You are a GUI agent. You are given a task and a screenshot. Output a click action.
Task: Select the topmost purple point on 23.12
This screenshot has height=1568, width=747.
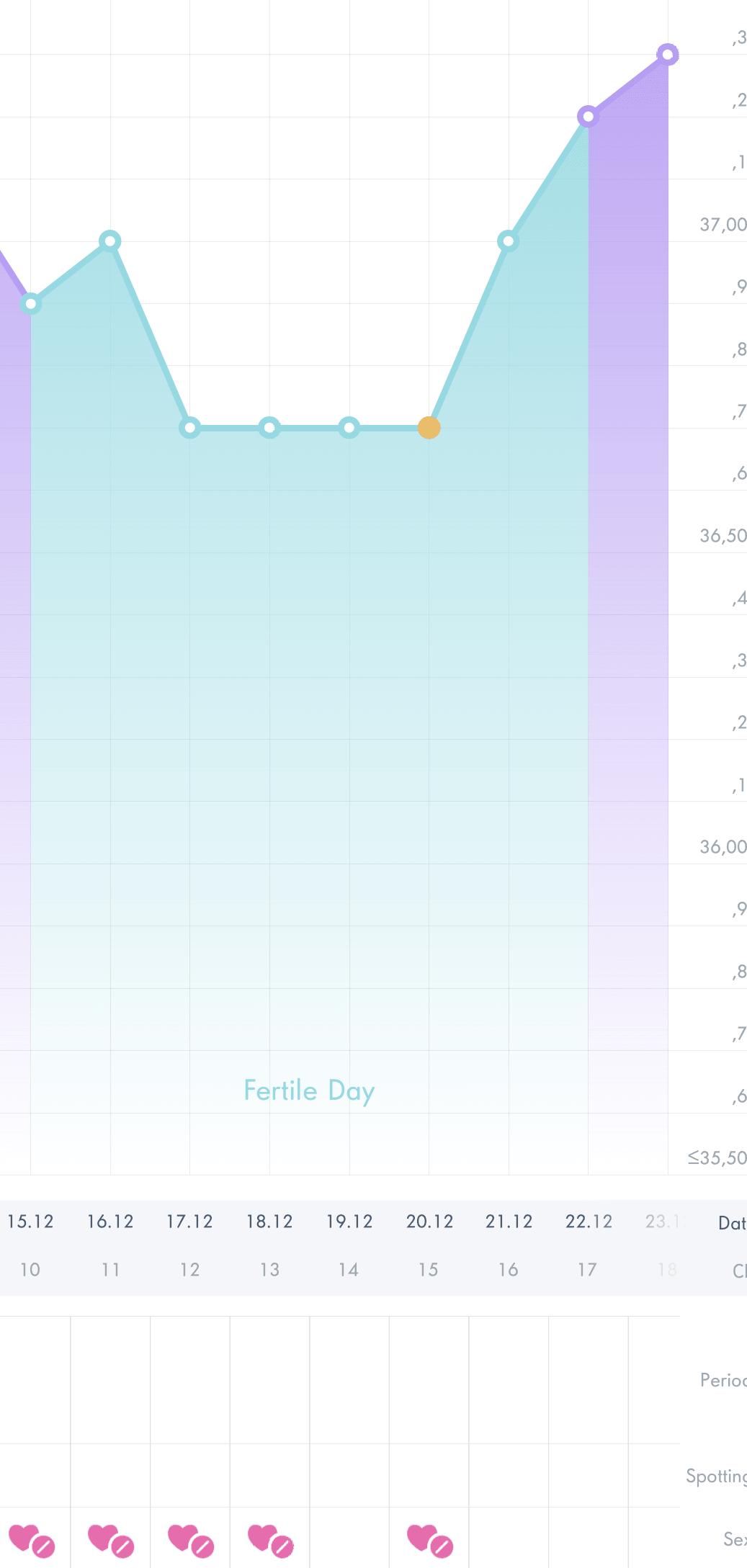(x=668, y=54)
